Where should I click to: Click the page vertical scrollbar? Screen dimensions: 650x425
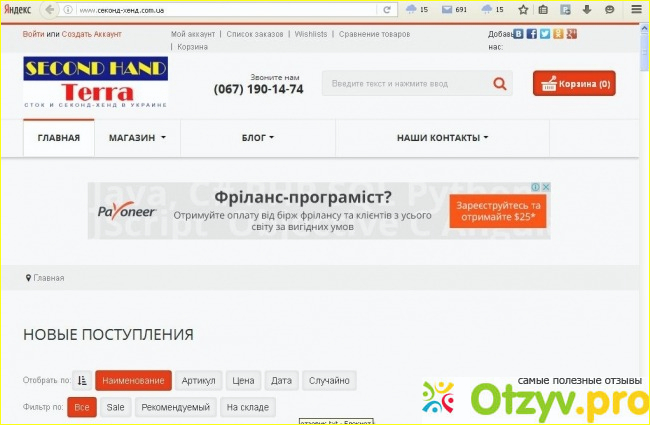[644, 200]
